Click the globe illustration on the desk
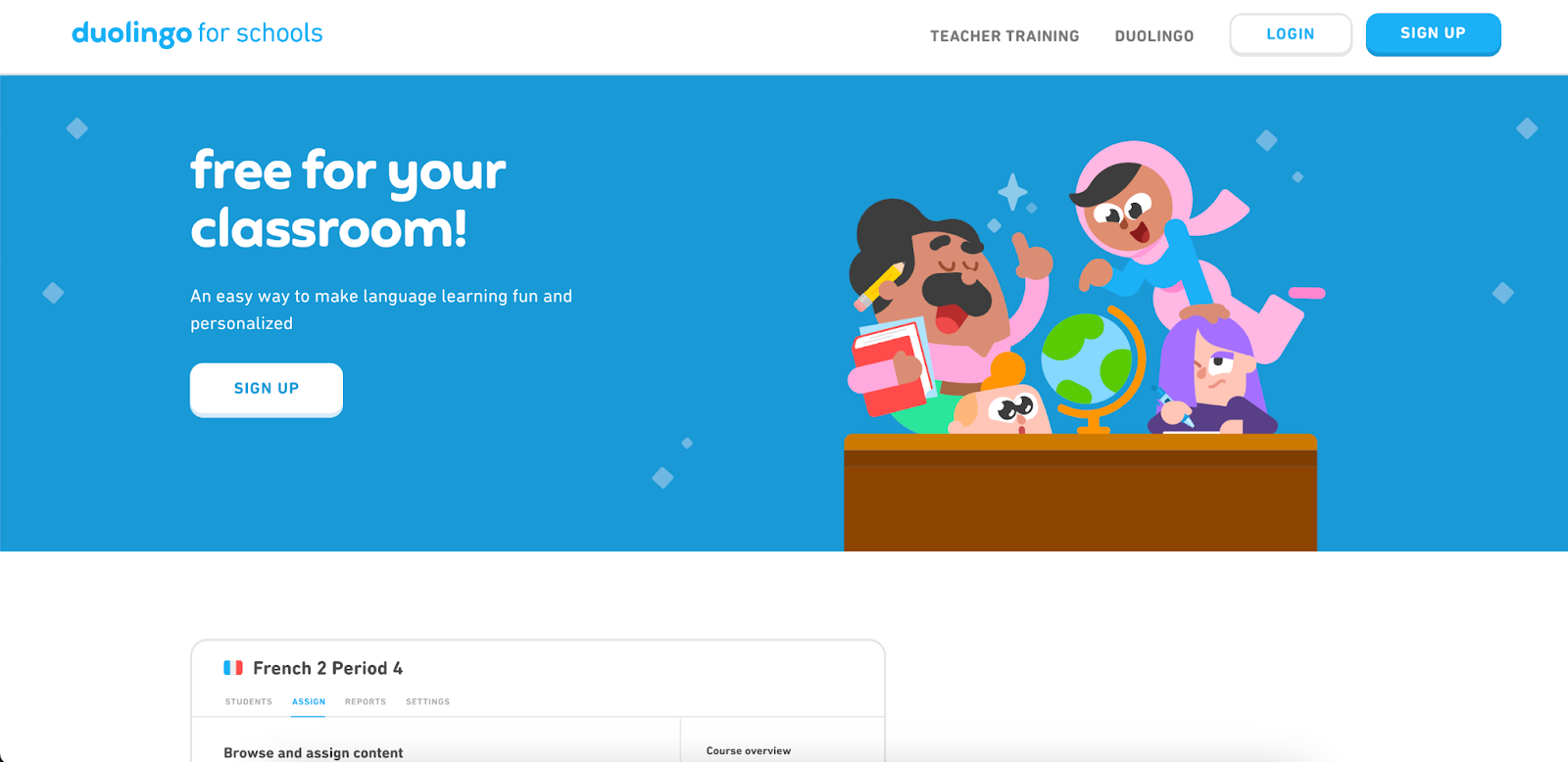The height and width of the screenshot is (762, 1568). (x=1092, y=367)
